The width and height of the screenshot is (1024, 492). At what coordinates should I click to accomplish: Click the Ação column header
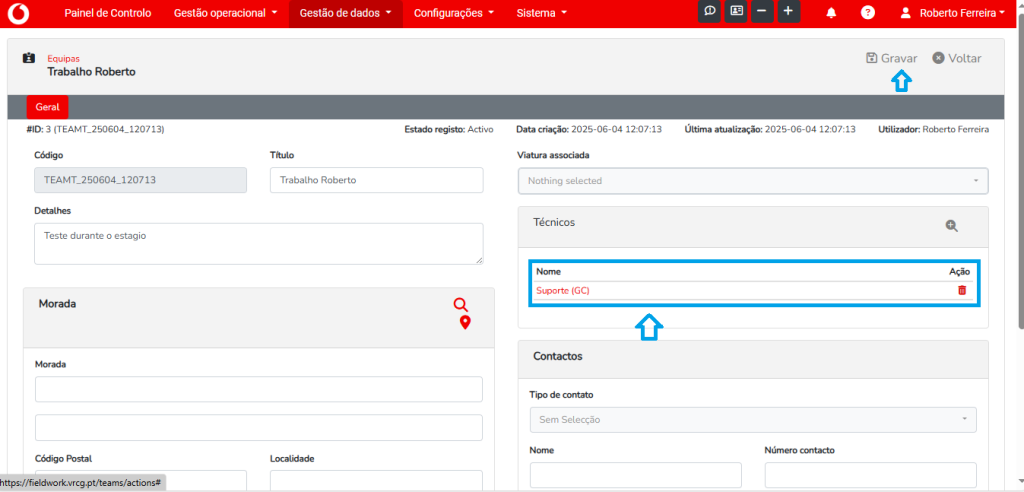tap(959, 271)
